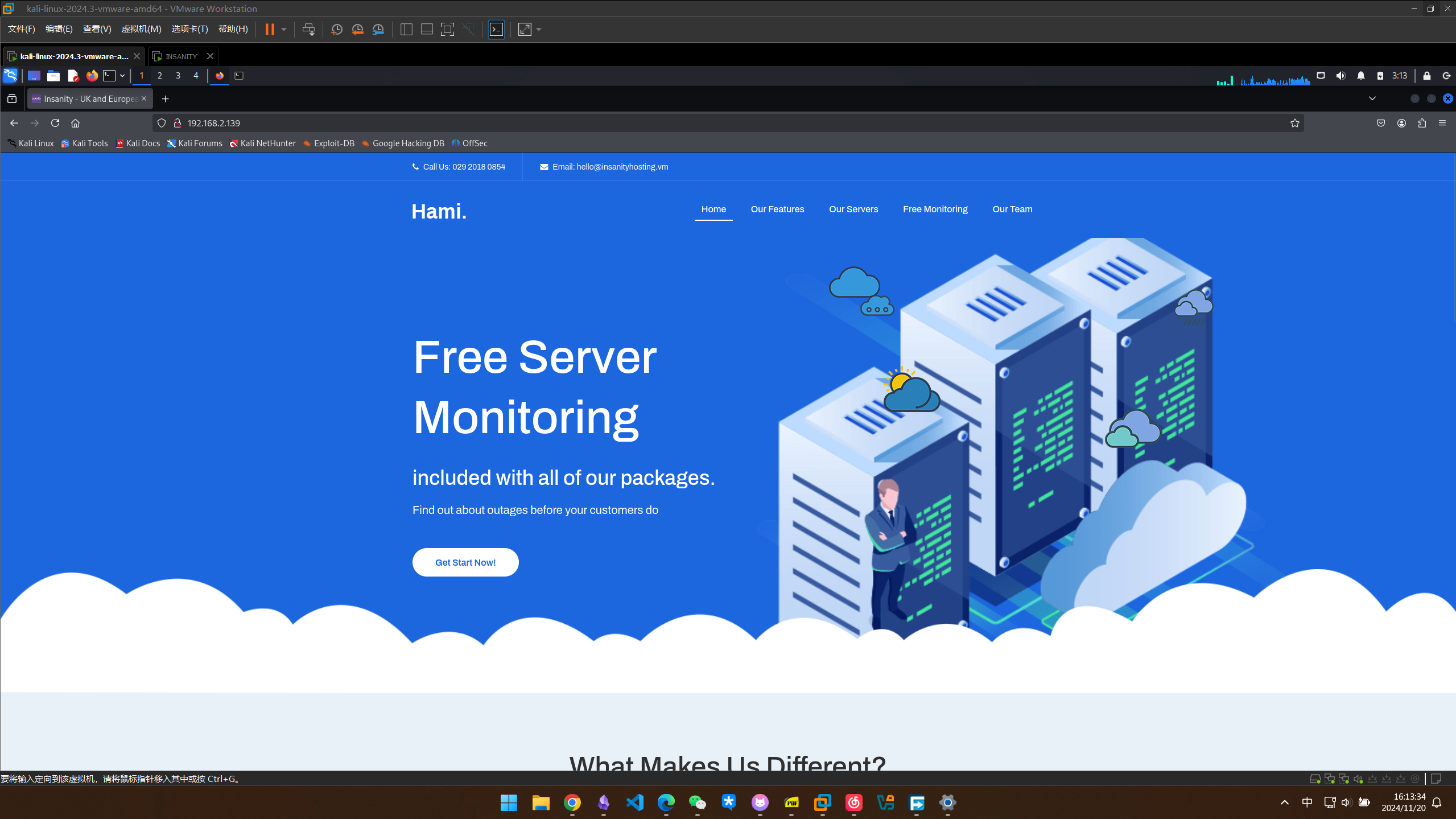Open the snapshot manager icon
The image size is (1456, 819).
point(378,30)
